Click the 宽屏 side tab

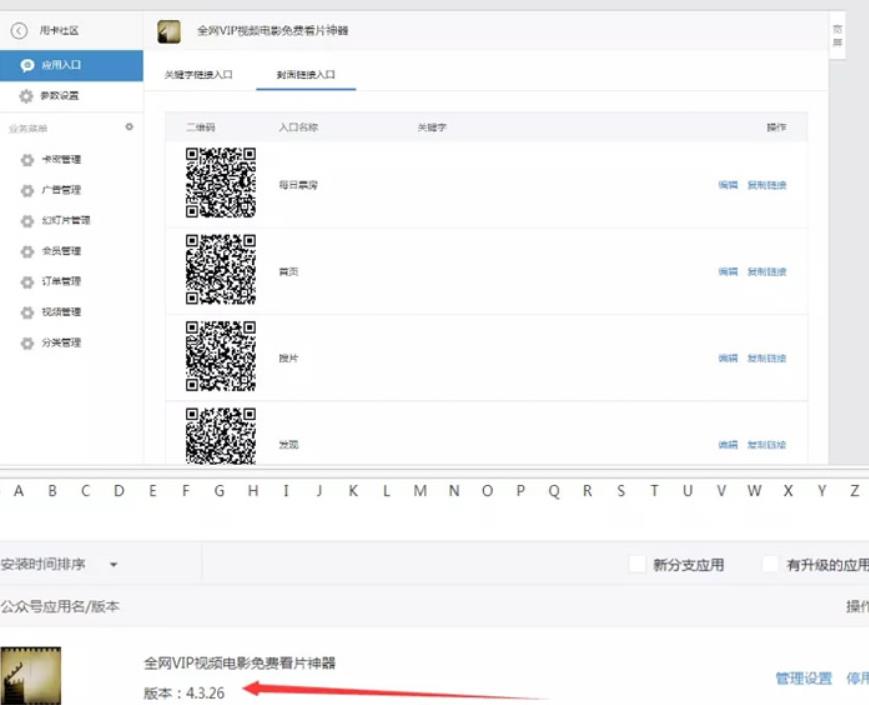tap(837, 35)
